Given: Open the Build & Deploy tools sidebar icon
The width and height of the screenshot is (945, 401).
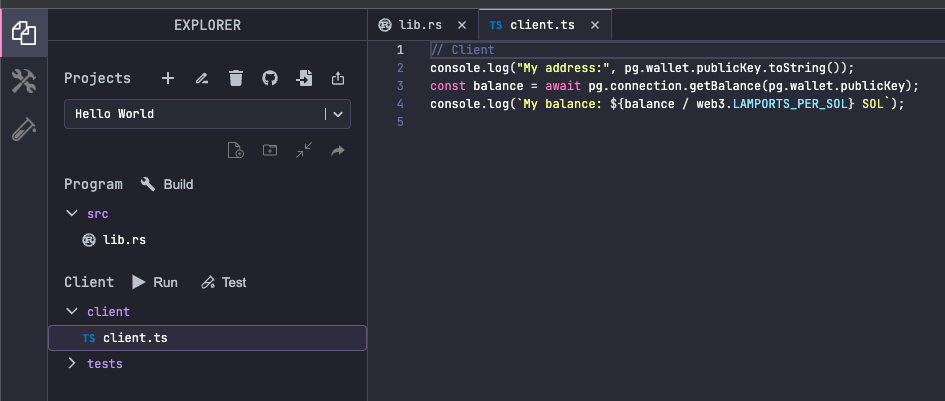Looking at the screenshot, I should coord(24,81).
